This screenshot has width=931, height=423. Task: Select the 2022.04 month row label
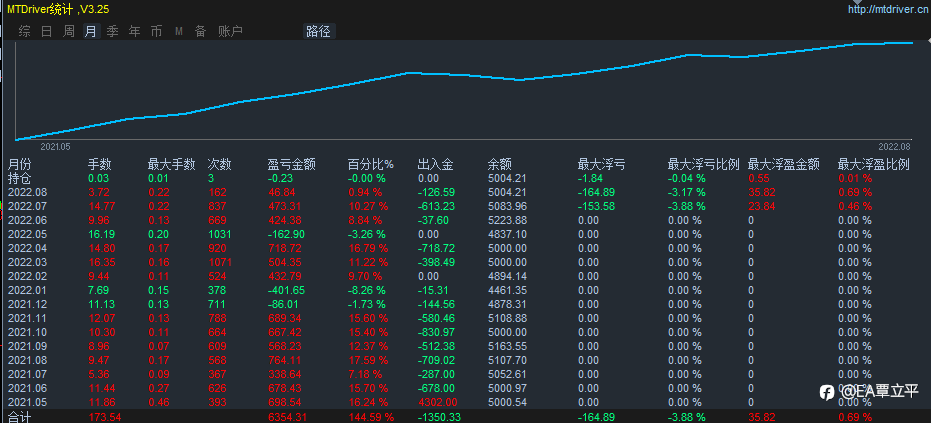(x=27, y=248)
